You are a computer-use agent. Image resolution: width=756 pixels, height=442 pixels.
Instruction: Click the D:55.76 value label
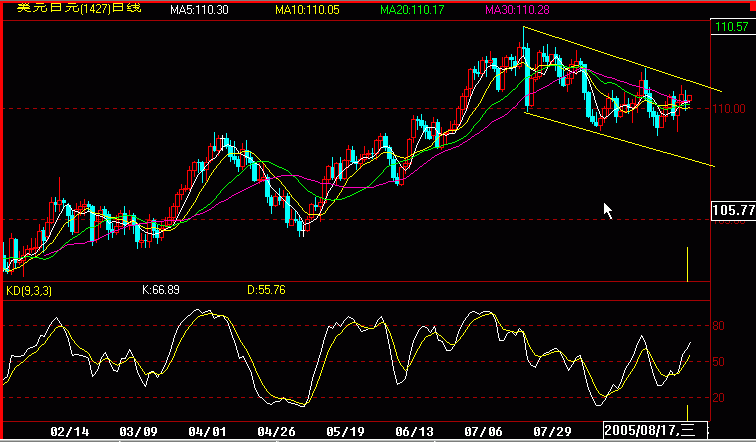[x=266, y=290]
